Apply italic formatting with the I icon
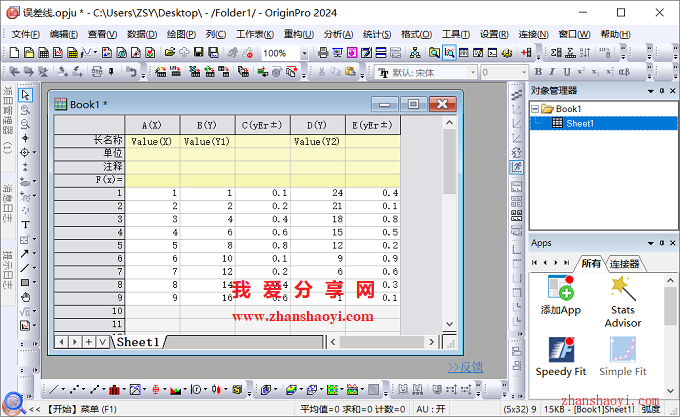Screen dimensions: 680x417 click(x=552, y=72)
